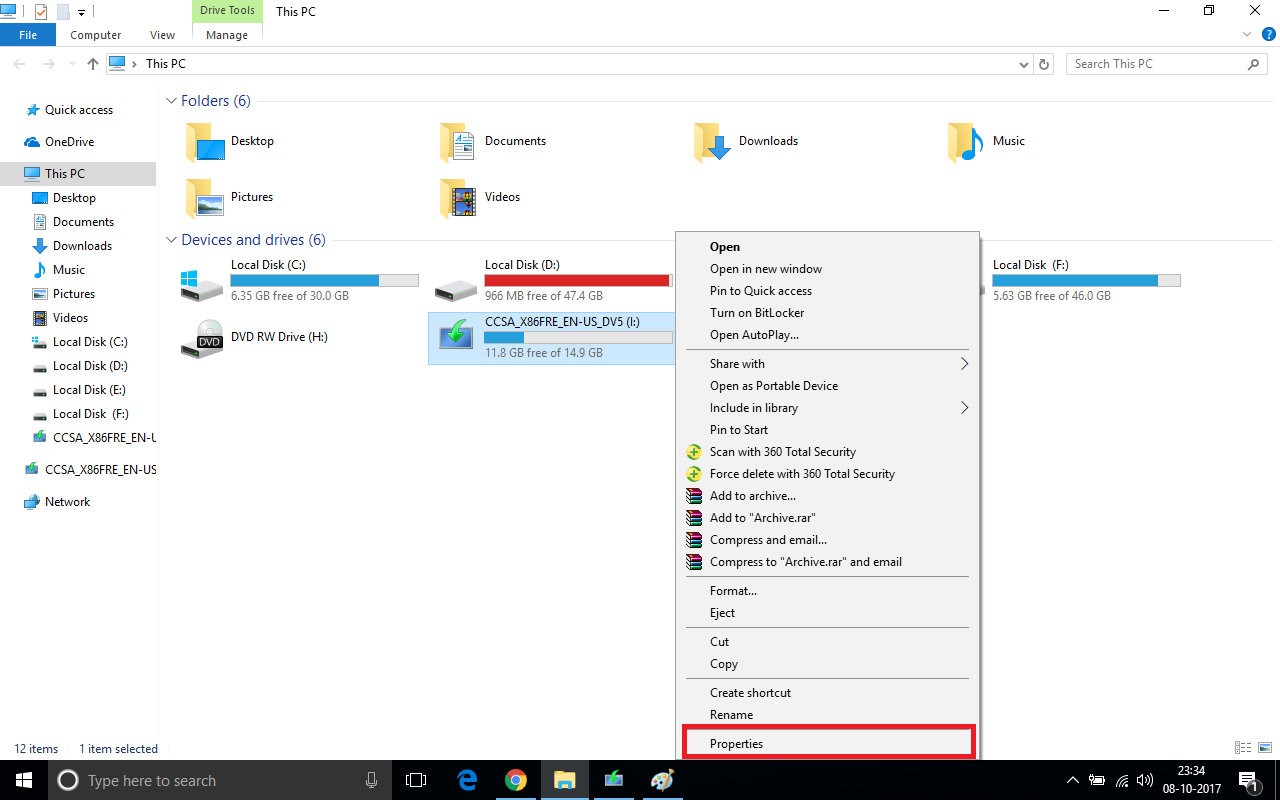Navigate up to the parent folder

[x=92, y=63]
